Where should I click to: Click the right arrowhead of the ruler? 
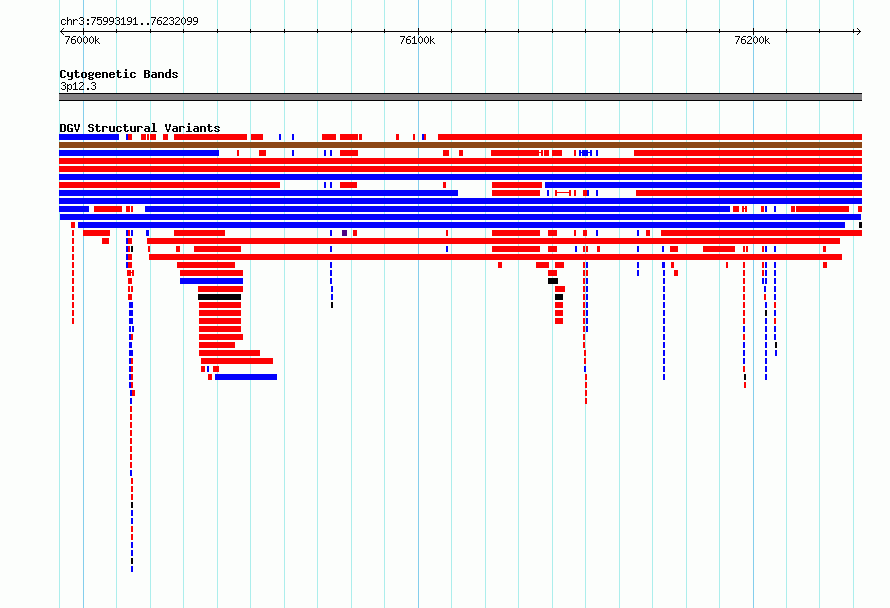859,32
